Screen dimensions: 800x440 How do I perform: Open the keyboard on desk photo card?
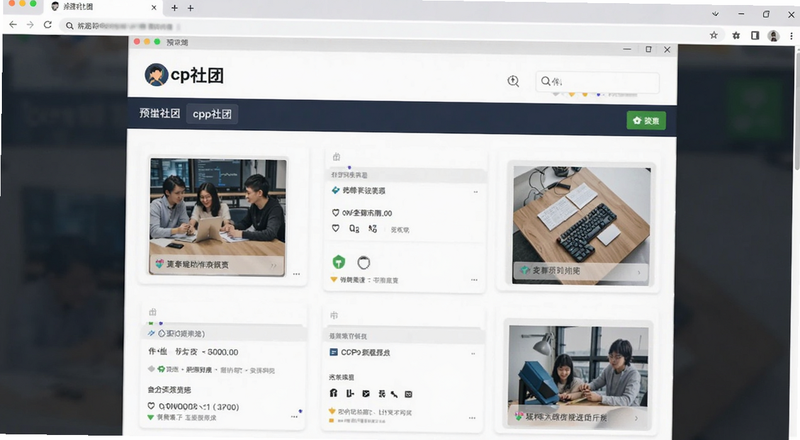tap(581, 225)
